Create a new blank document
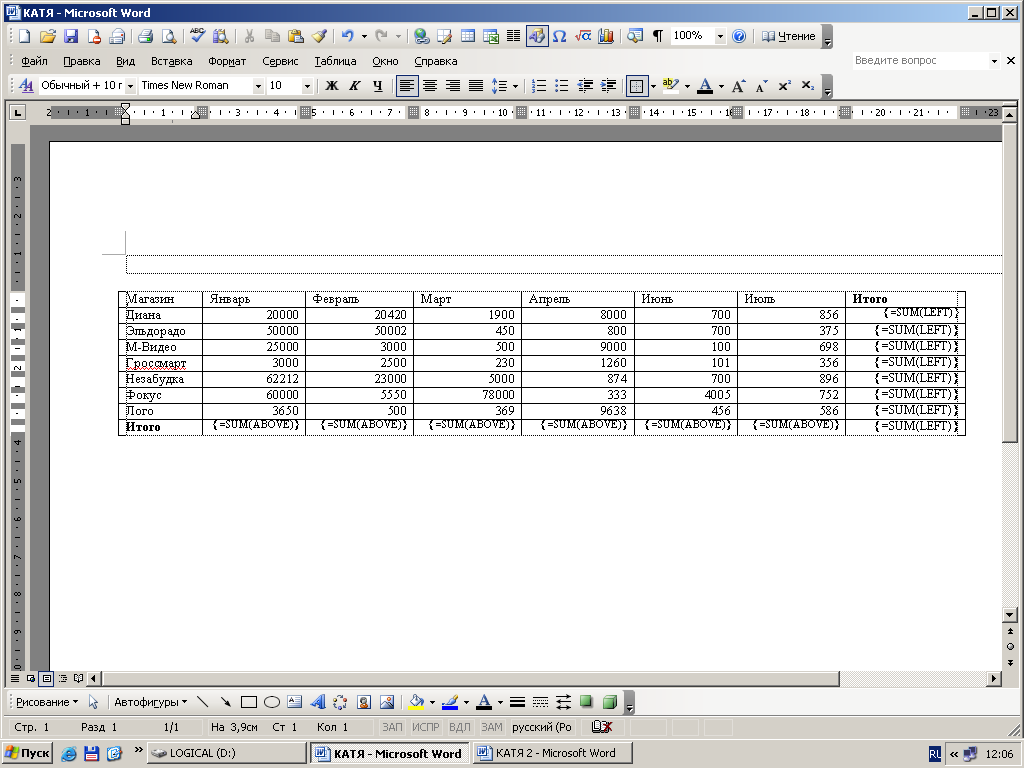The width and height of the screenshot is (1024, 768). click(24, 37)
